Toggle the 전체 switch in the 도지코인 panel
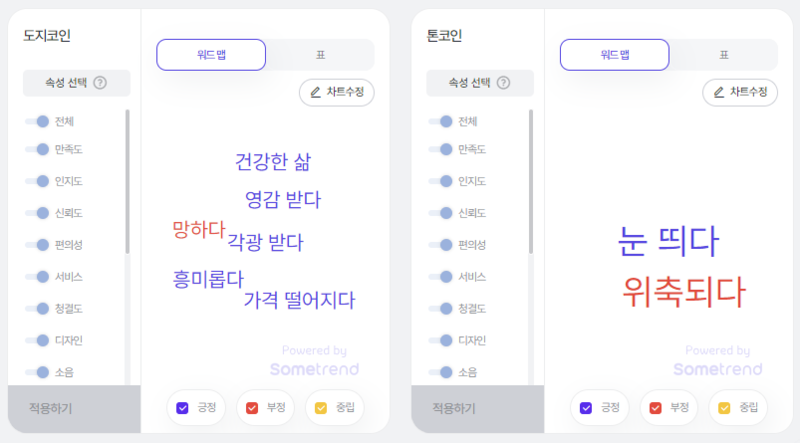 tap(38, 121)
